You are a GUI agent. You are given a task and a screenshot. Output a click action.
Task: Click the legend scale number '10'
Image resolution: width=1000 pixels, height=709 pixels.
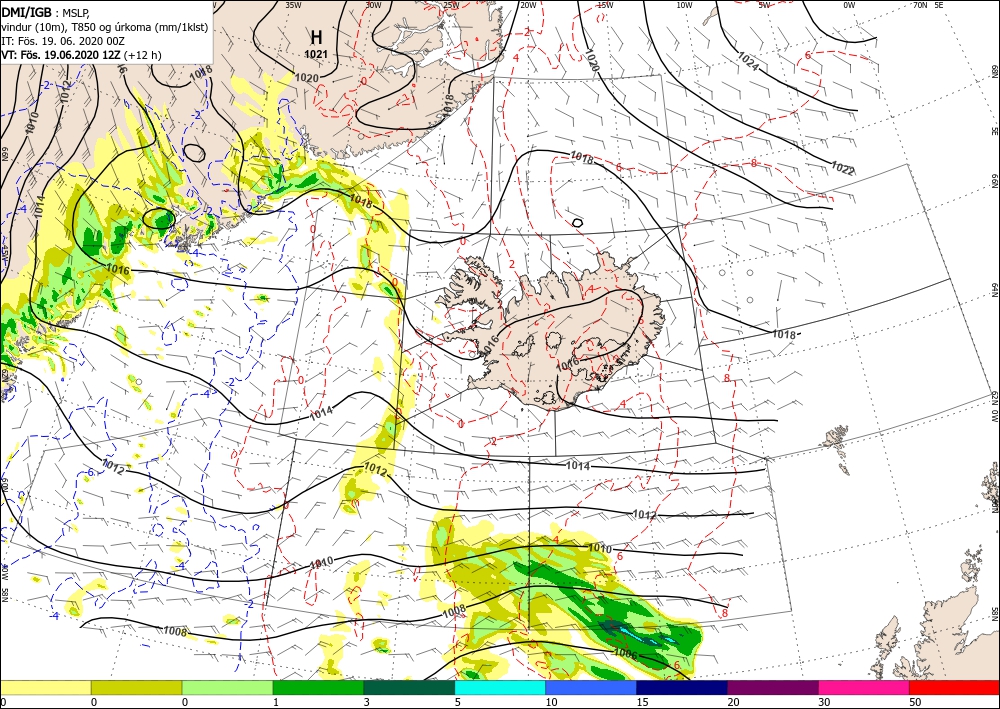[x=551, y=702]
